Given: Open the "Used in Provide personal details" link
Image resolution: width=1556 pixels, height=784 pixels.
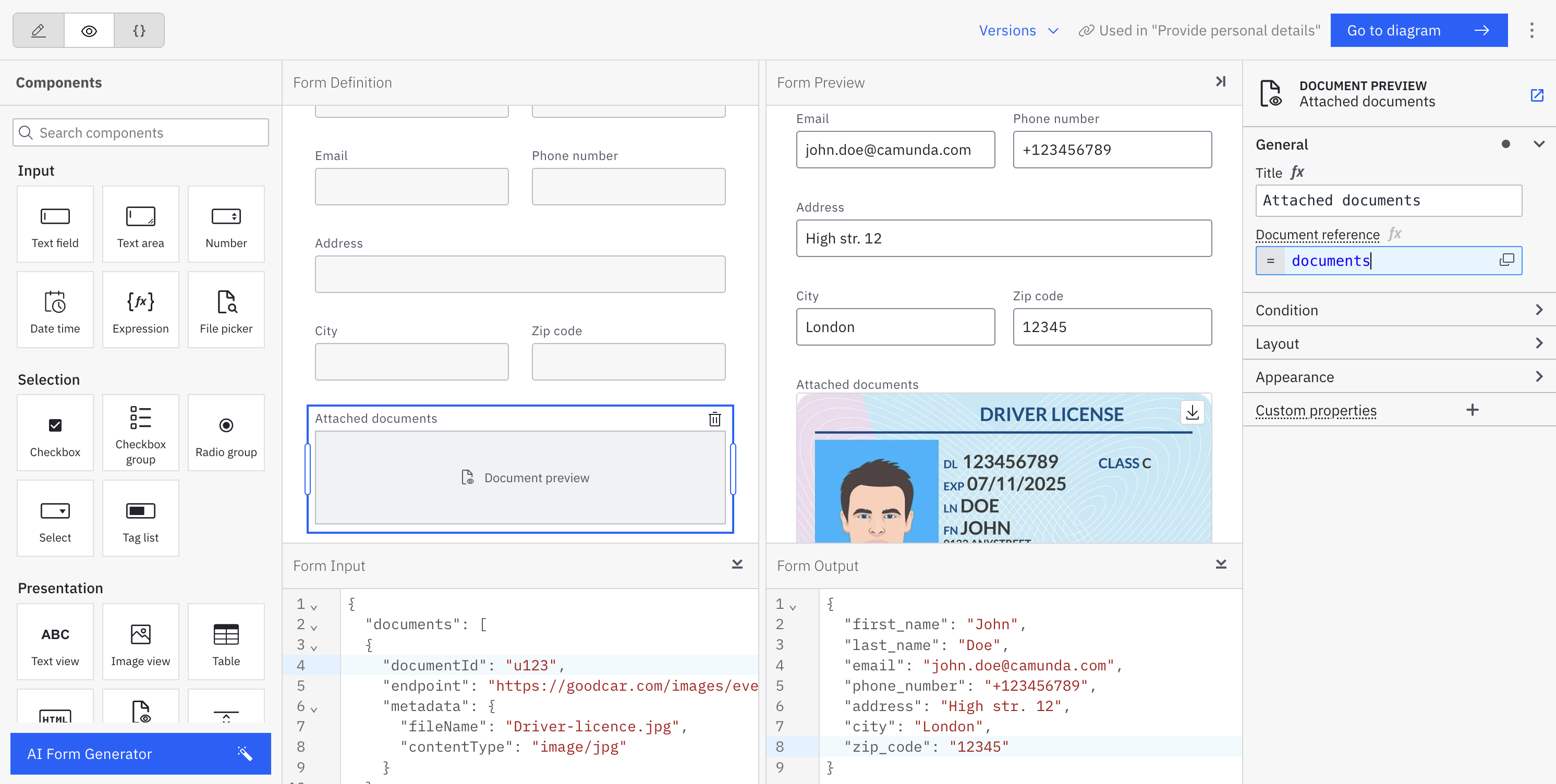Looking at the screenshot, I should click(1199, 30).
